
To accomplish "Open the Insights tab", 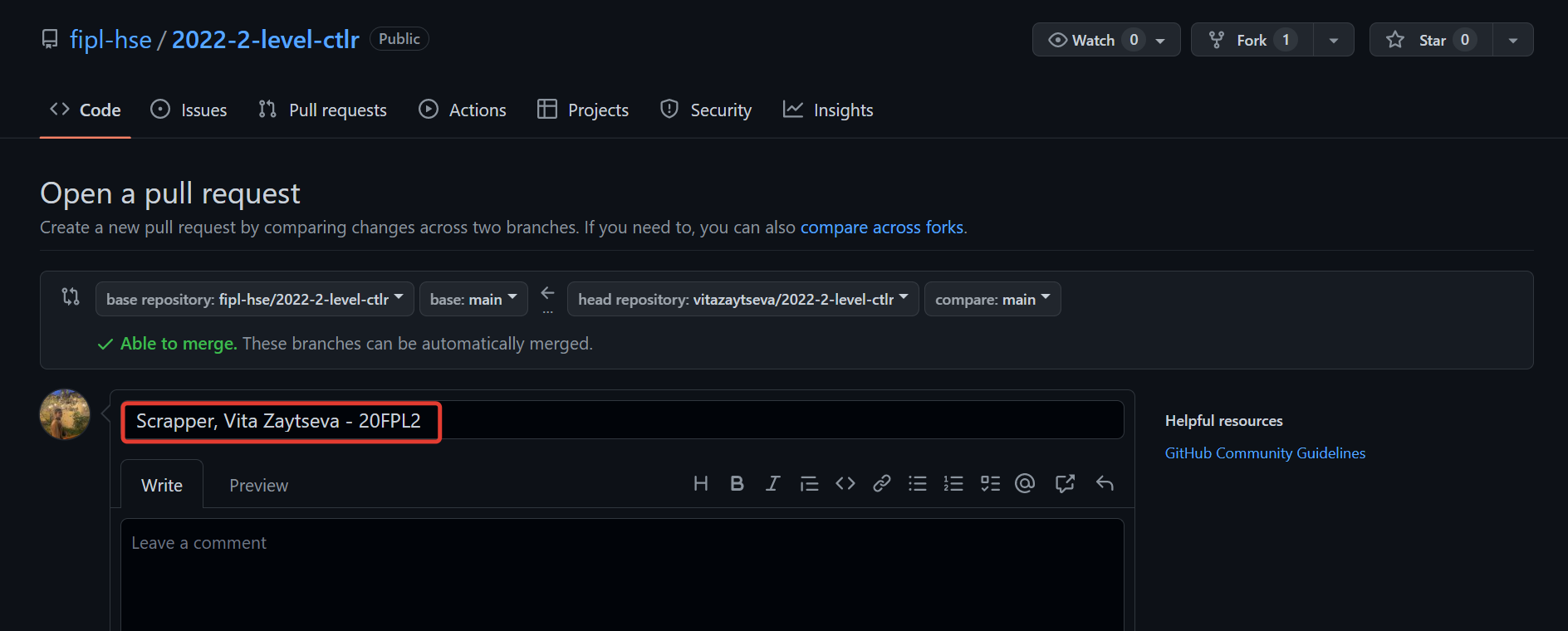I will 828,110.
